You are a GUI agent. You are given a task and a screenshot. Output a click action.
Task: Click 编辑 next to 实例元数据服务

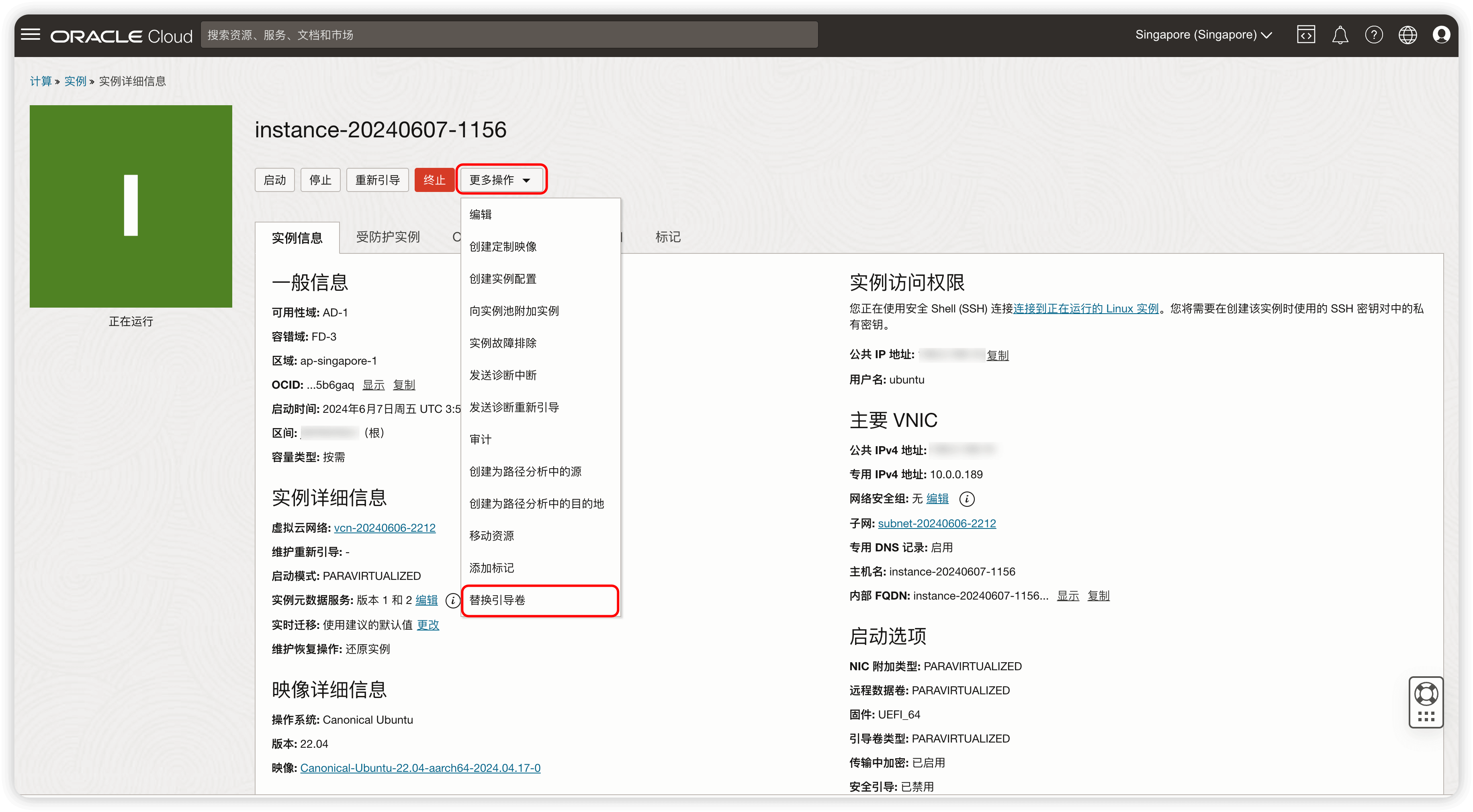(x=426, y=601)
